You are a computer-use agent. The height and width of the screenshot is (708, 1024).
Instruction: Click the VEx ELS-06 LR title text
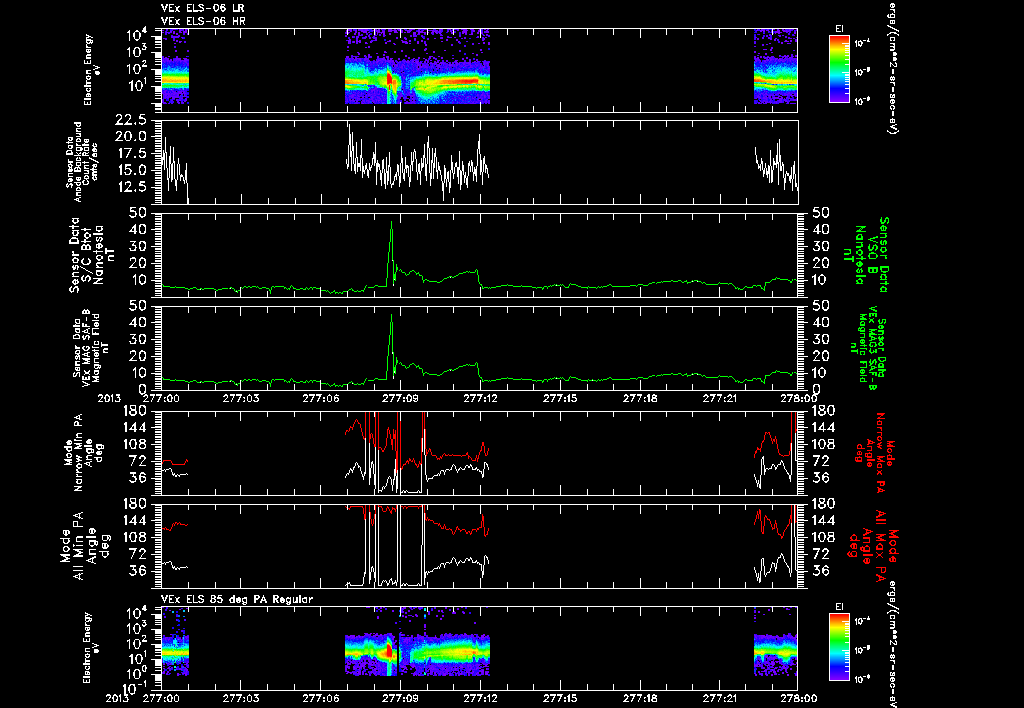[203, 8]
